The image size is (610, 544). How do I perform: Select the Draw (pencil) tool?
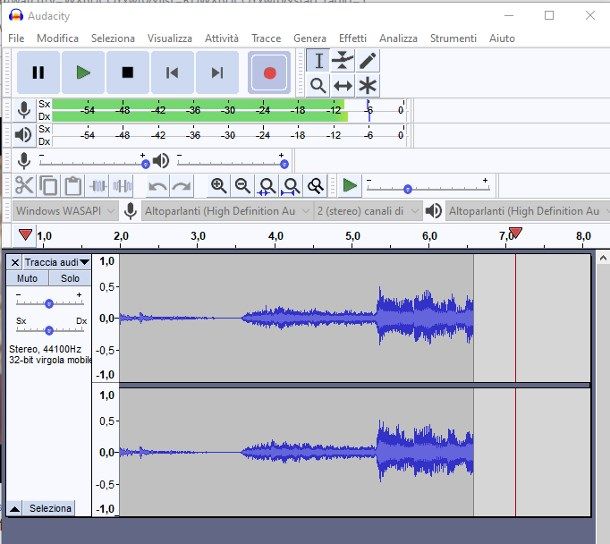tap(367, 60)
